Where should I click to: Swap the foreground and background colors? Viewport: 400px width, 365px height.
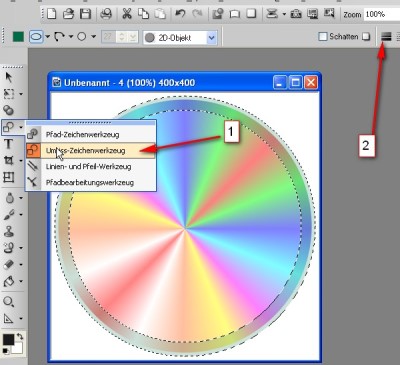coord(20,336)
